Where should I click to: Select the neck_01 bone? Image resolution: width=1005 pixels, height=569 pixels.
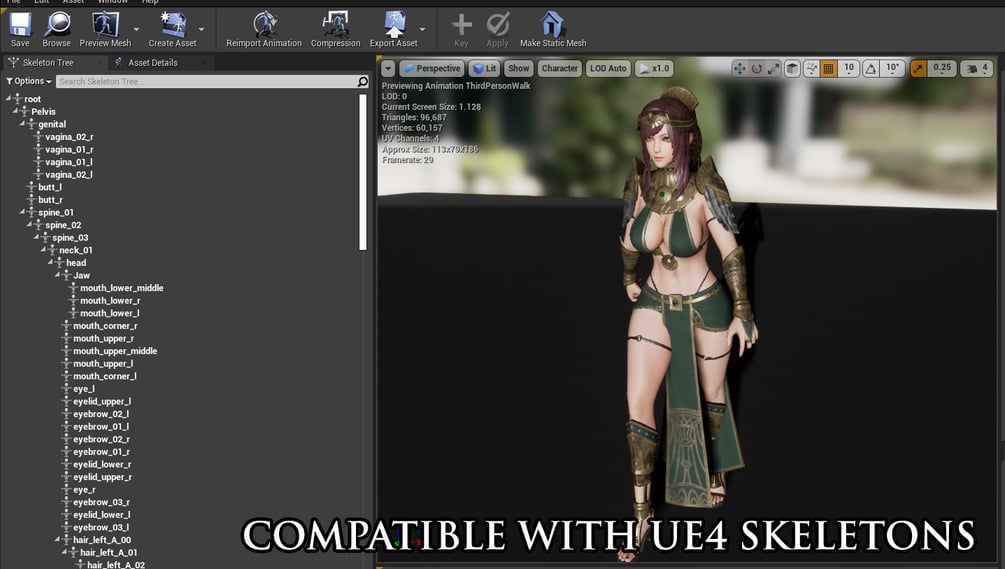pyautogui.click(x=76, y=251)
